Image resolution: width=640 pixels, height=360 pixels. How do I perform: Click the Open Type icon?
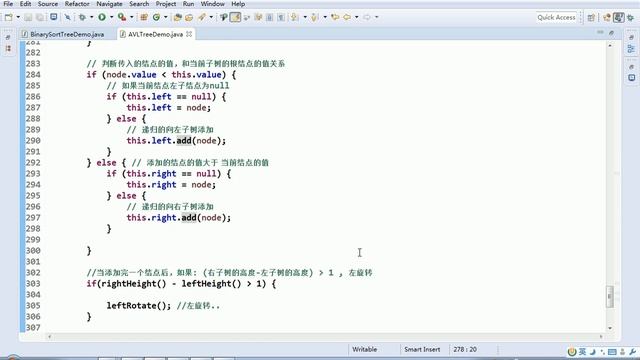click(x=178, y=17)
